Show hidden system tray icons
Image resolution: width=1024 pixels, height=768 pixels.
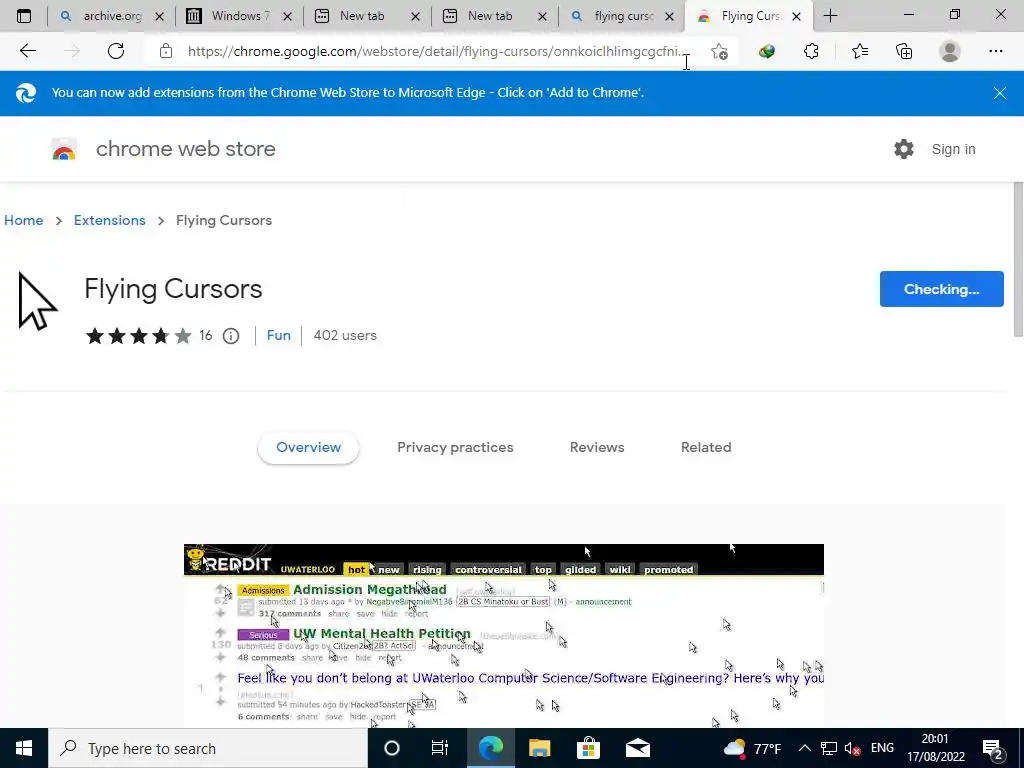point(805,748)
